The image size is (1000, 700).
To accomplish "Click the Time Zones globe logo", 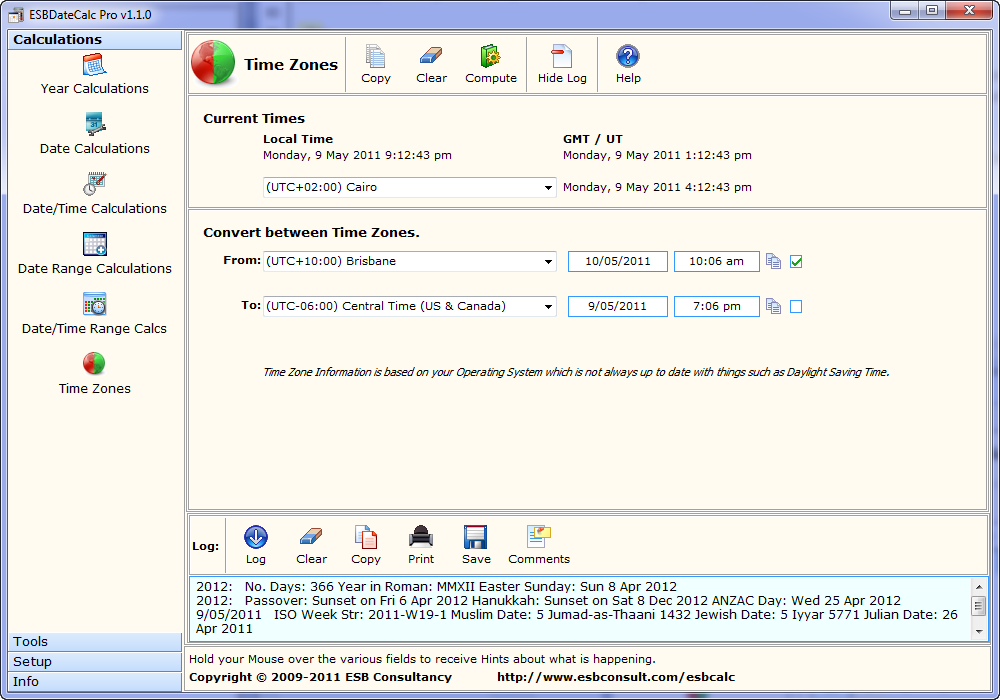I will [x=214, y=63].
